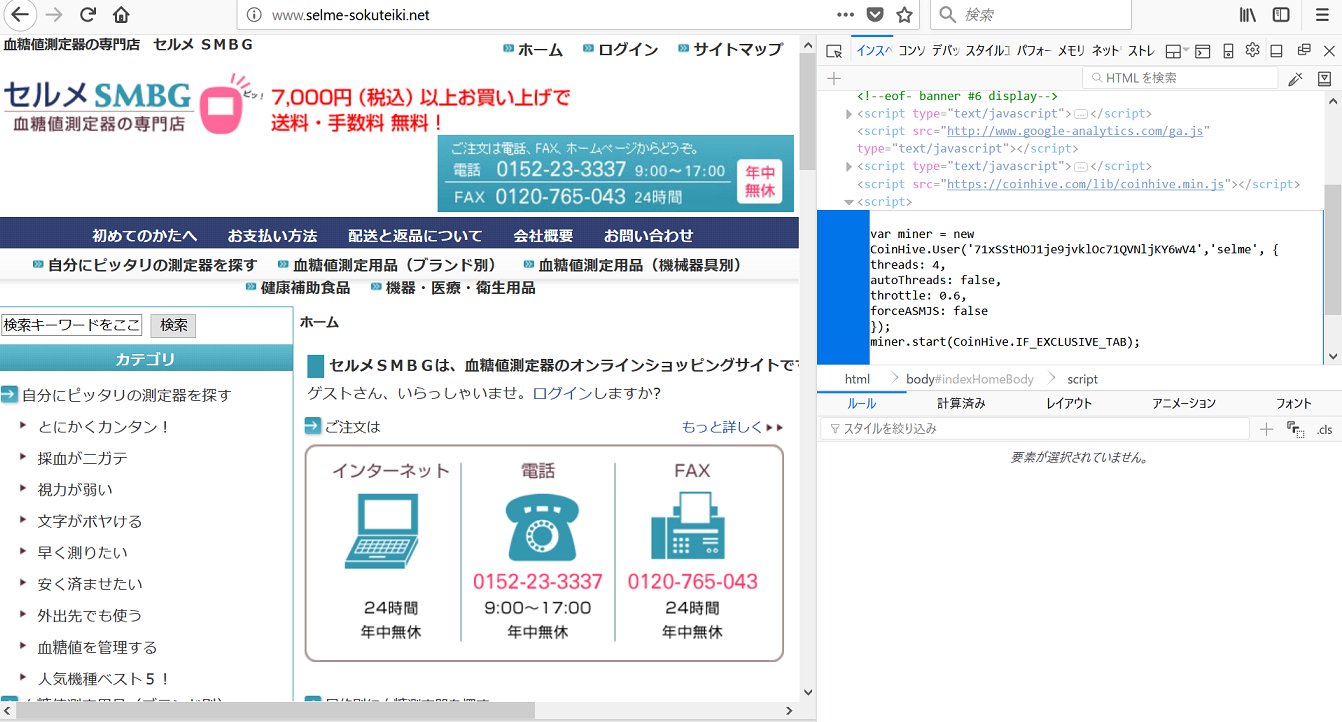Select the フォント side panel tab

1294,404
